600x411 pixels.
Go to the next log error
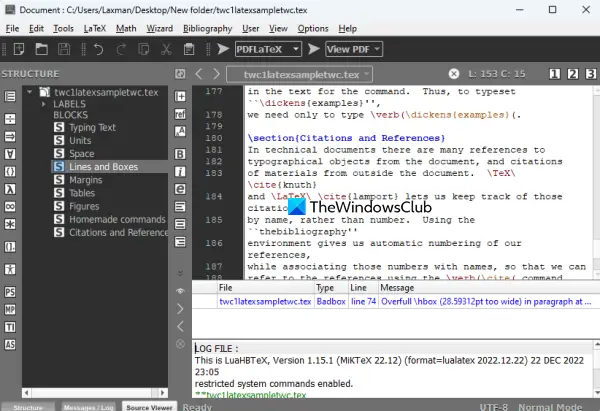tap(180, 309)
